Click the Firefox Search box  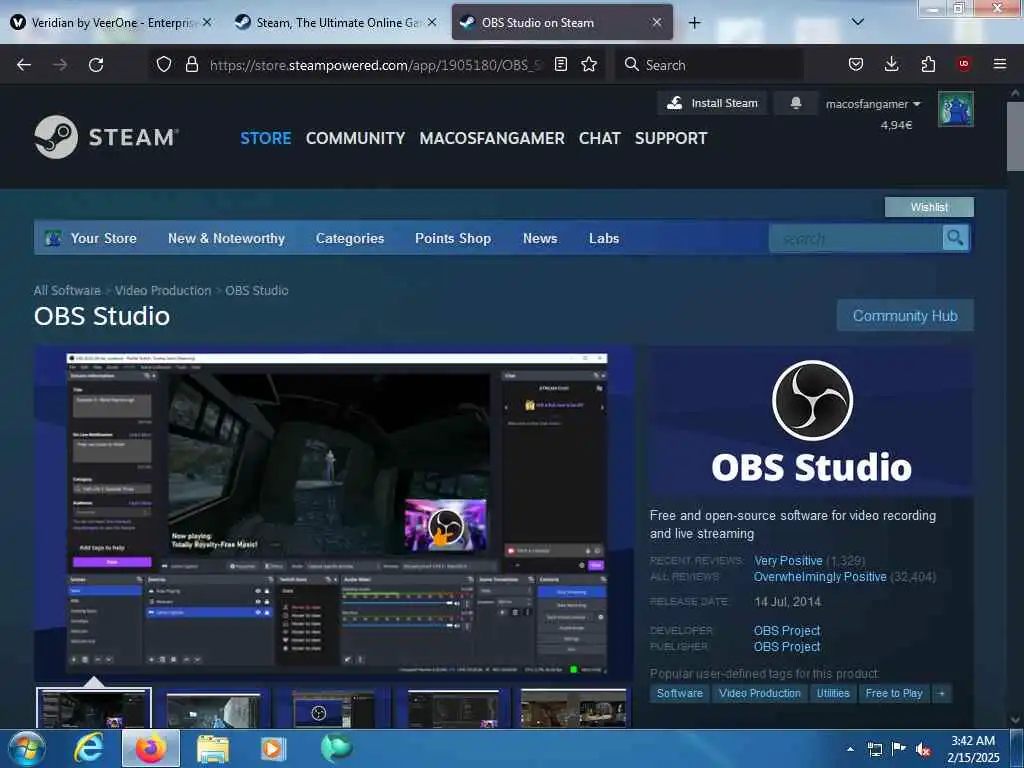pos(710,65)
